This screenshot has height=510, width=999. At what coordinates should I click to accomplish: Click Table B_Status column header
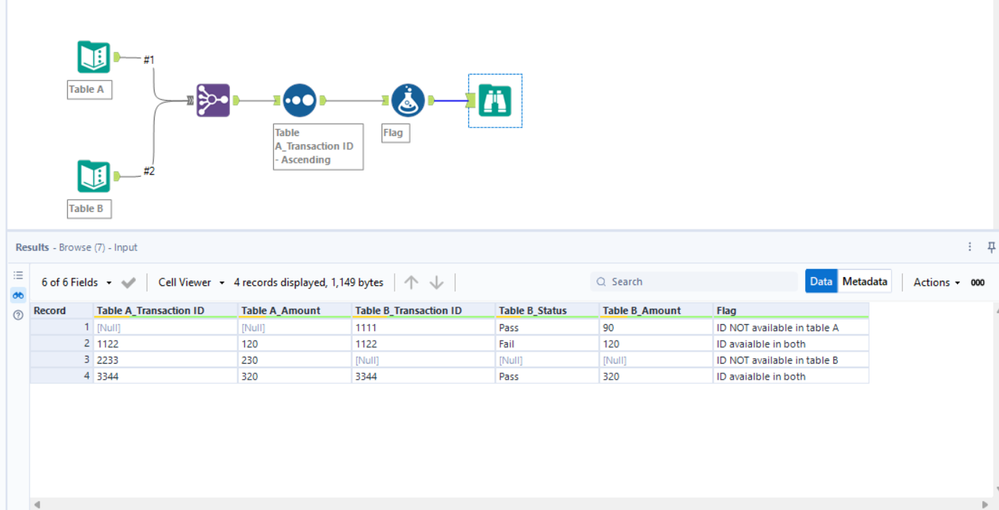pos(547,310)
